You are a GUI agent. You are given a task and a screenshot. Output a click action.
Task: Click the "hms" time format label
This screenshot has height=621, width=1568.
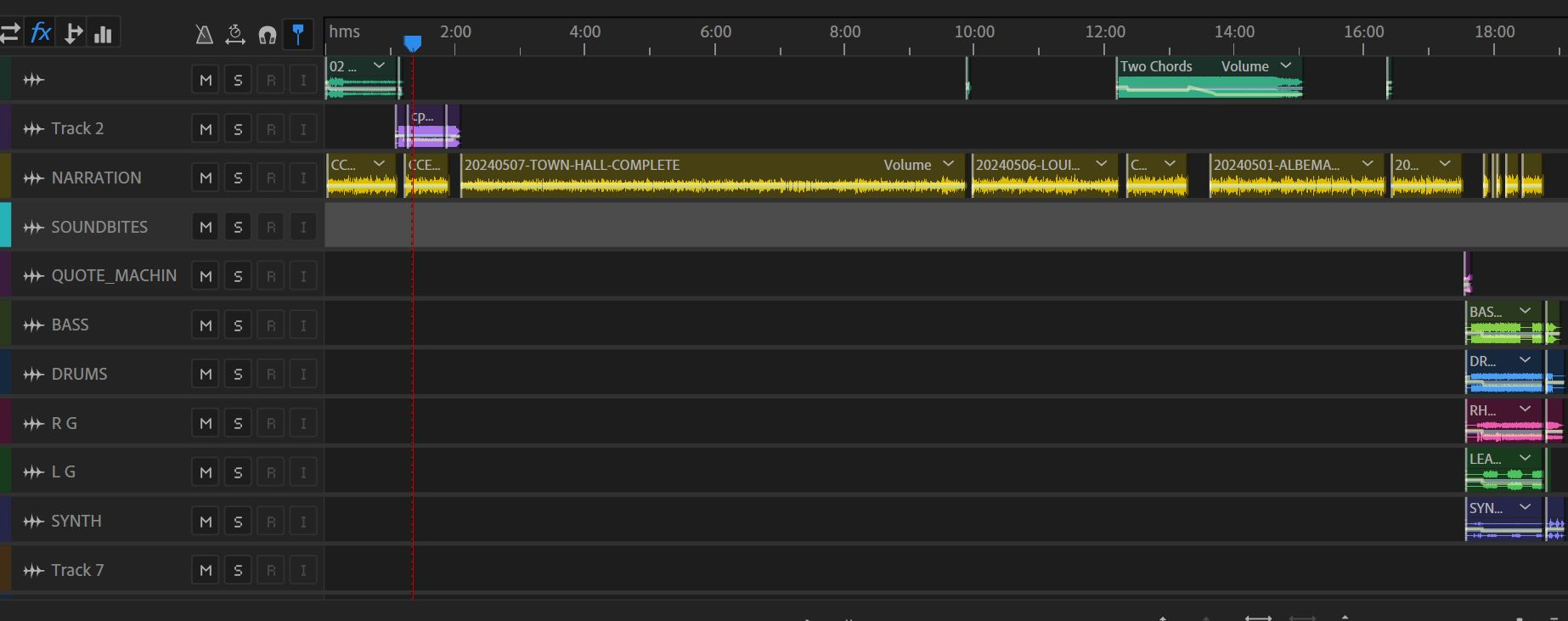(x=345, y=31)
